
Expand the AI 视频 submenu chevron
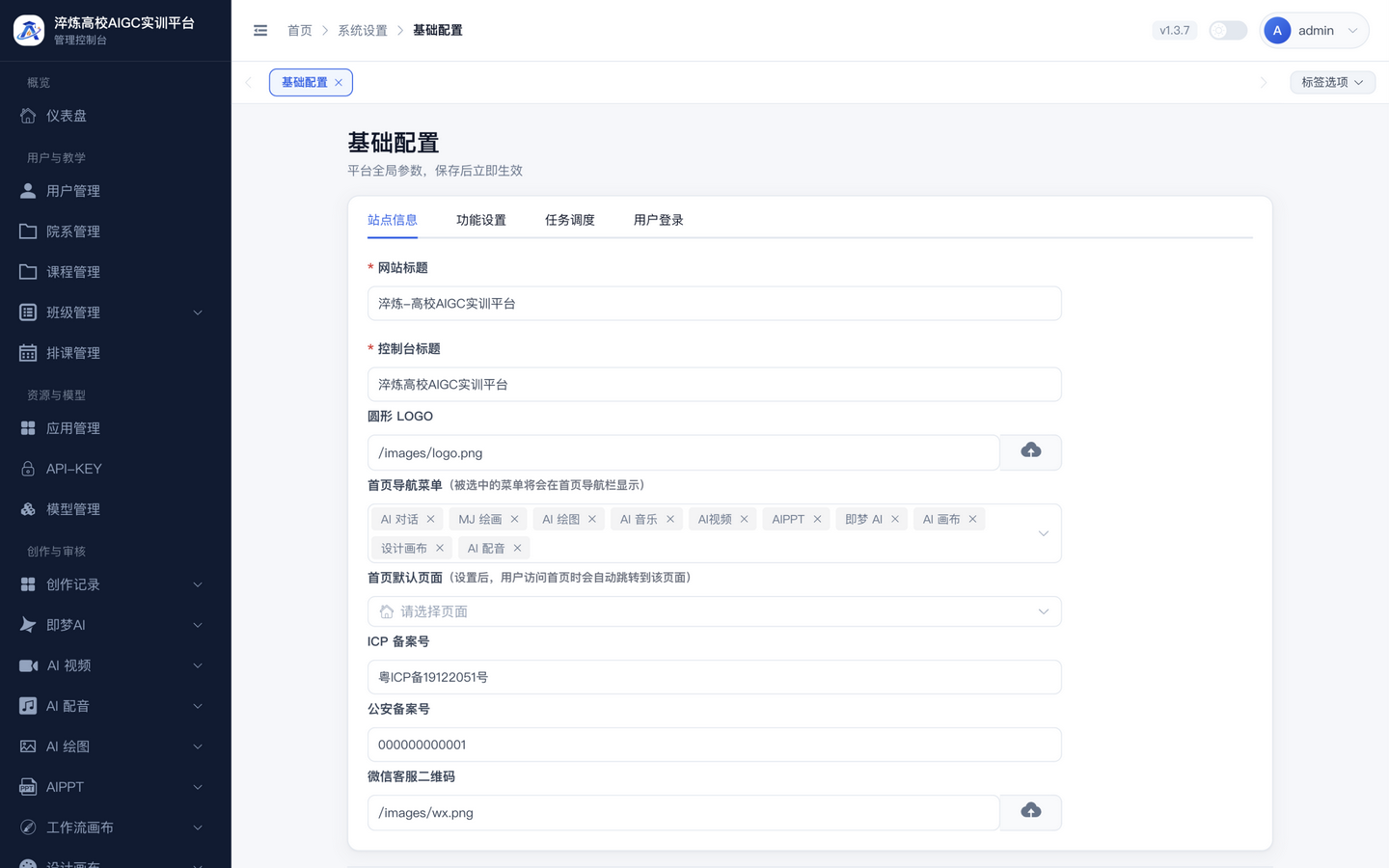tap(198, 665)
